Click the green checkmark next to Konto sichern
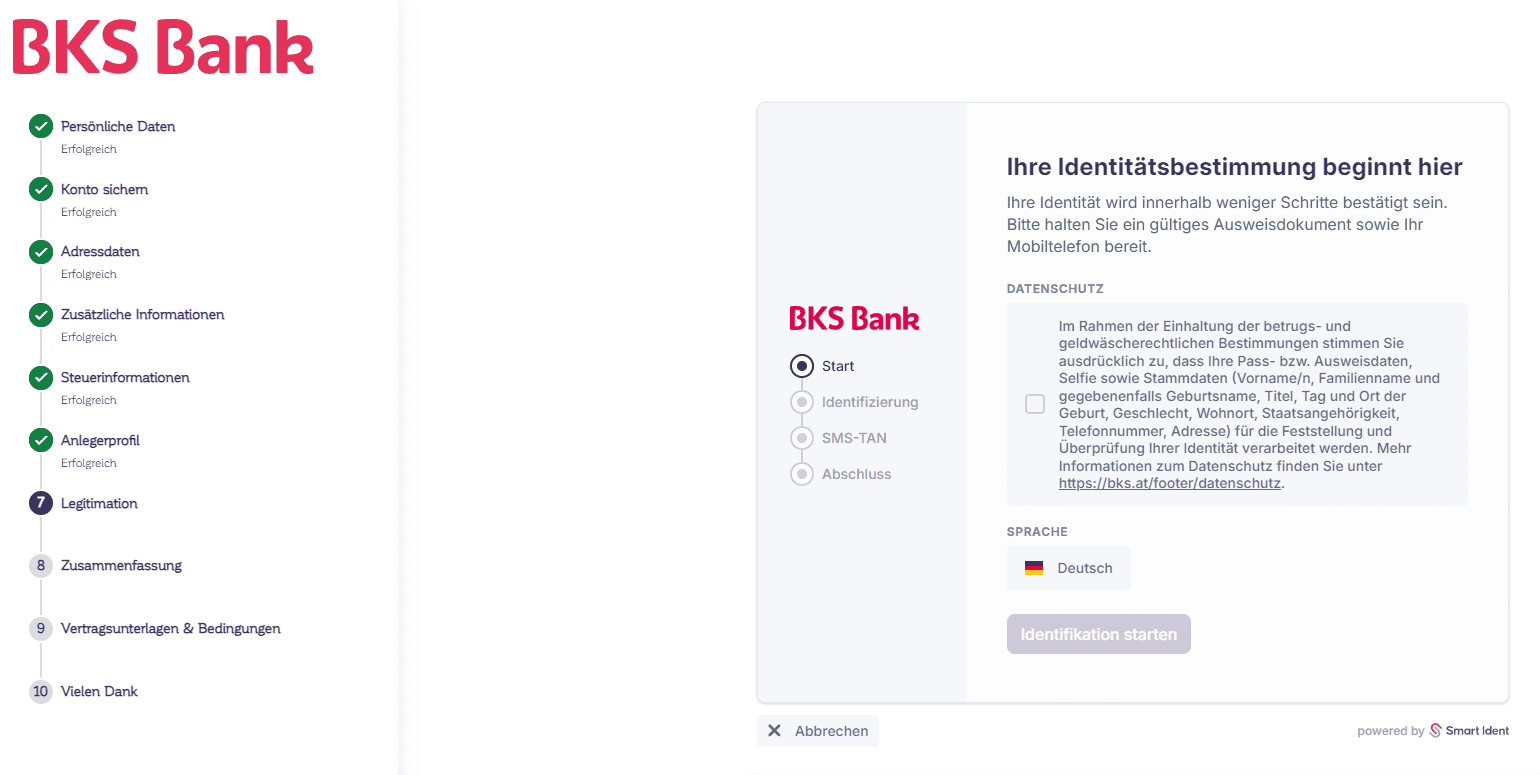 click(41, 189)
